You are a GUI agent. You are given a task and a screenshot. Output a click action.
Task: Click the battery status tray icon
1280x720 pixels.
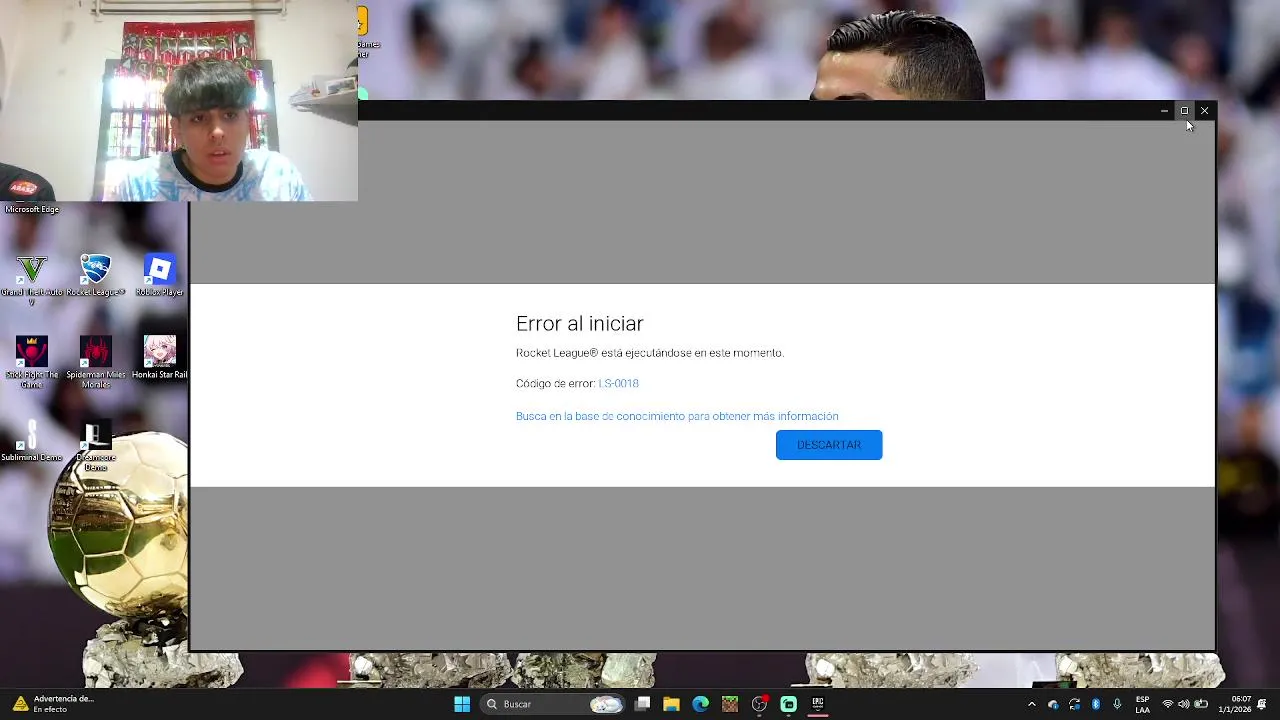click(1202, 704)
